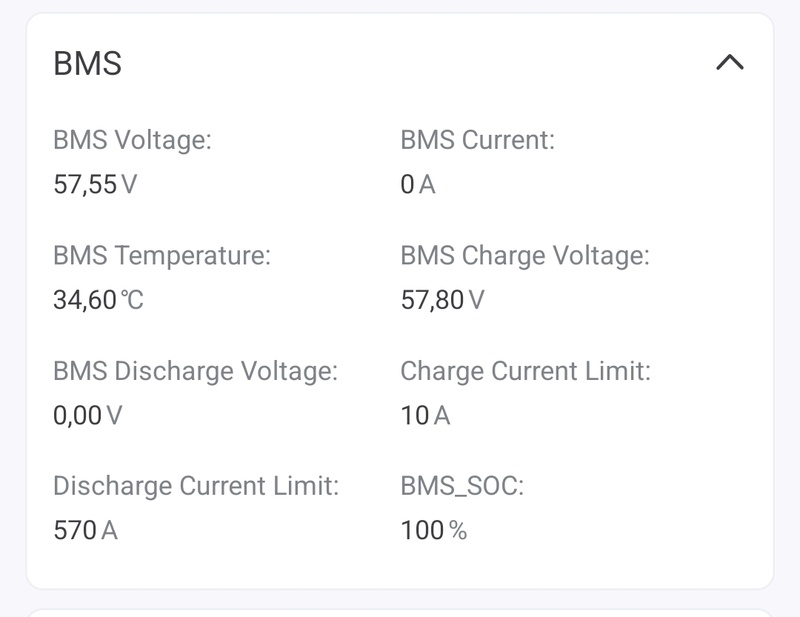Select the BMS_SOC label
The height and width of the screenshot is (617, 800).
pos(462,486)
